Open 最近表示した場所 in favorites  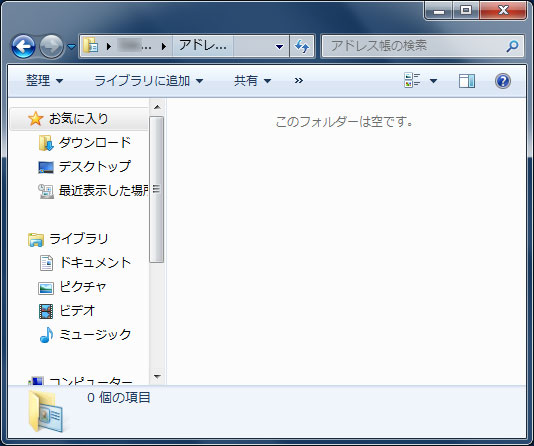pyautogui.click(x=104, y=191)
